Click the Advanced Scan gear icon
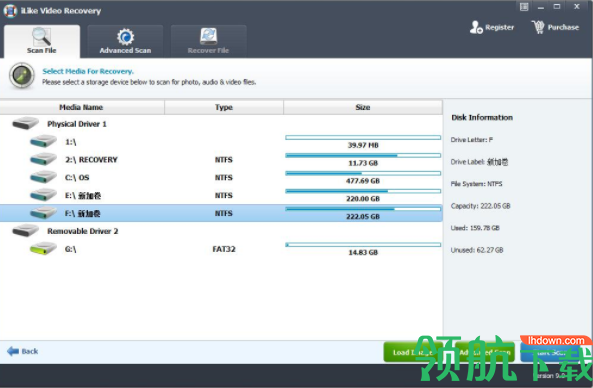This screenshot has width=593, height=388. click(x=125, y=37)
